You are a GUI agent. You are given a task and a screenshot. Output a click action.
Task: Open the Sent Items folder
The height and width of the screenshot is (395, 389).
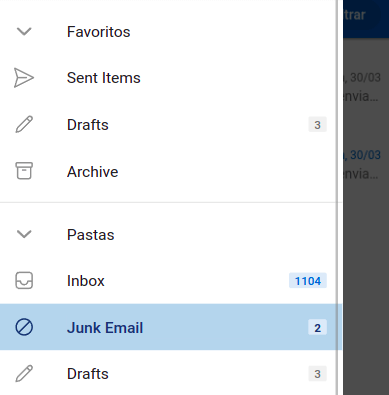169,78
